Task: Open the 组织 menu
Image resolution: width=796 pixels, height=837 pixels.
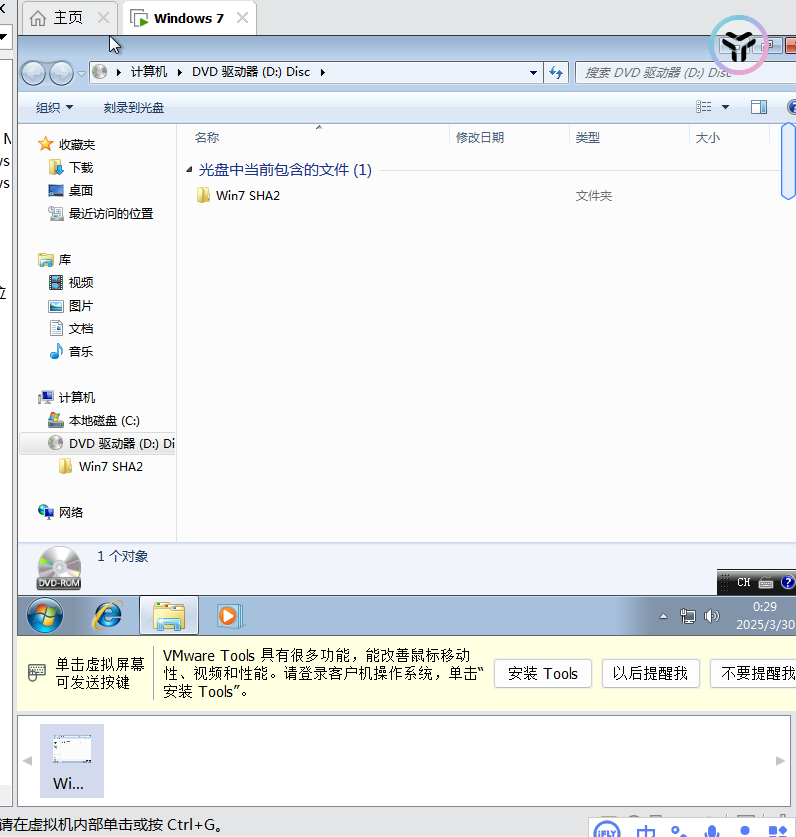Action: pos(54,107)
